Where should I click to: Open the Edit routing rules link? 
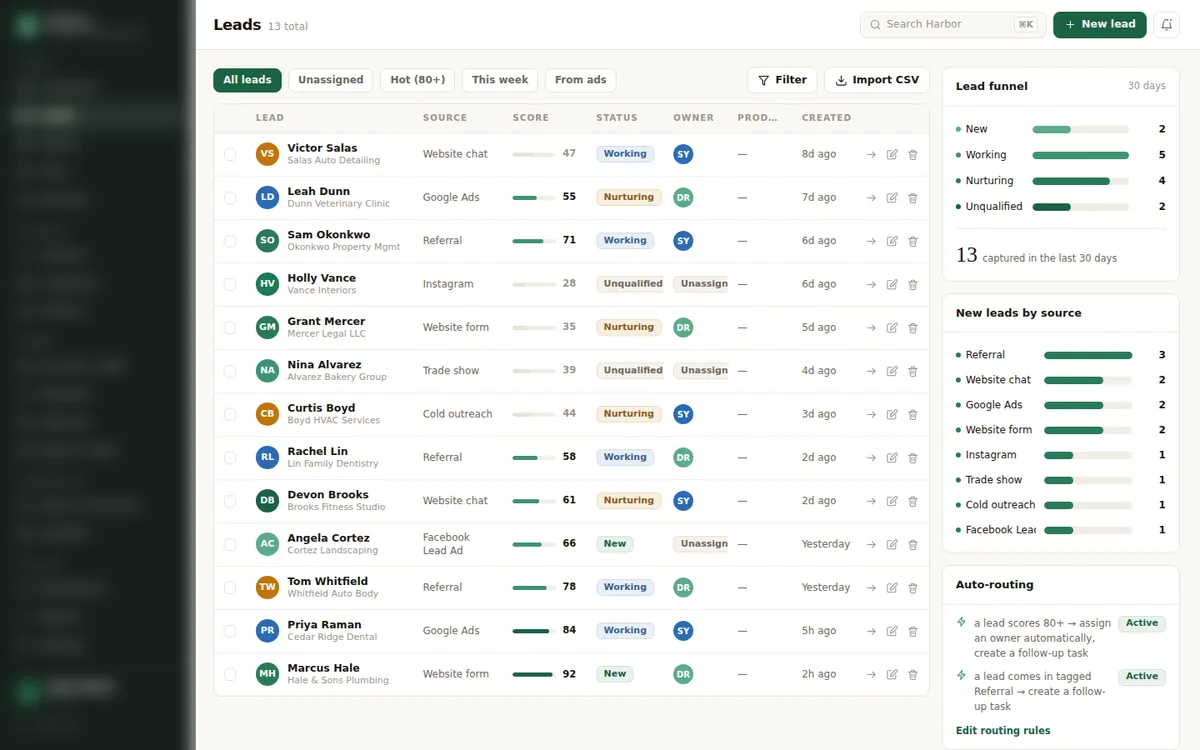(x=1003, y=731)
